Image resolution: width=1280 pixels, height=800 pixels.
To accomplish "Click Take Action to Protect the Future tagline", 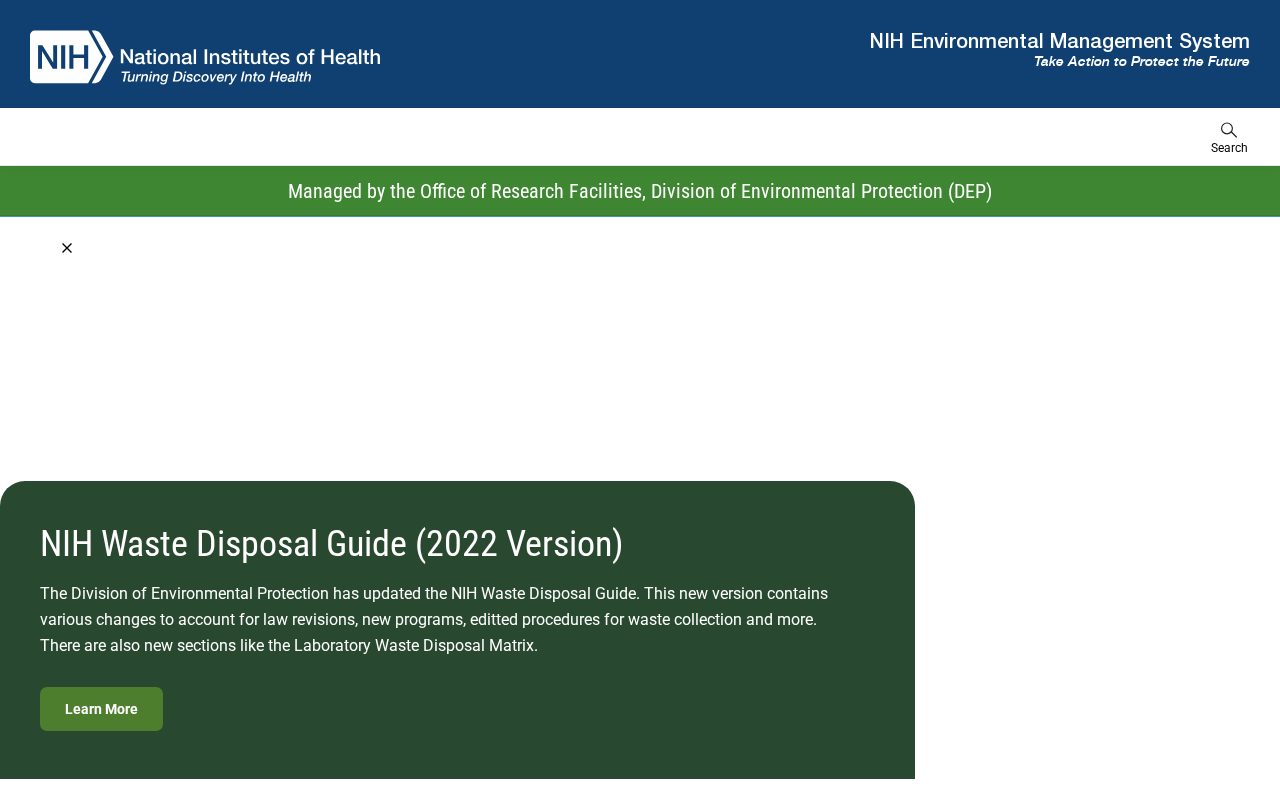I will 1141,62.
